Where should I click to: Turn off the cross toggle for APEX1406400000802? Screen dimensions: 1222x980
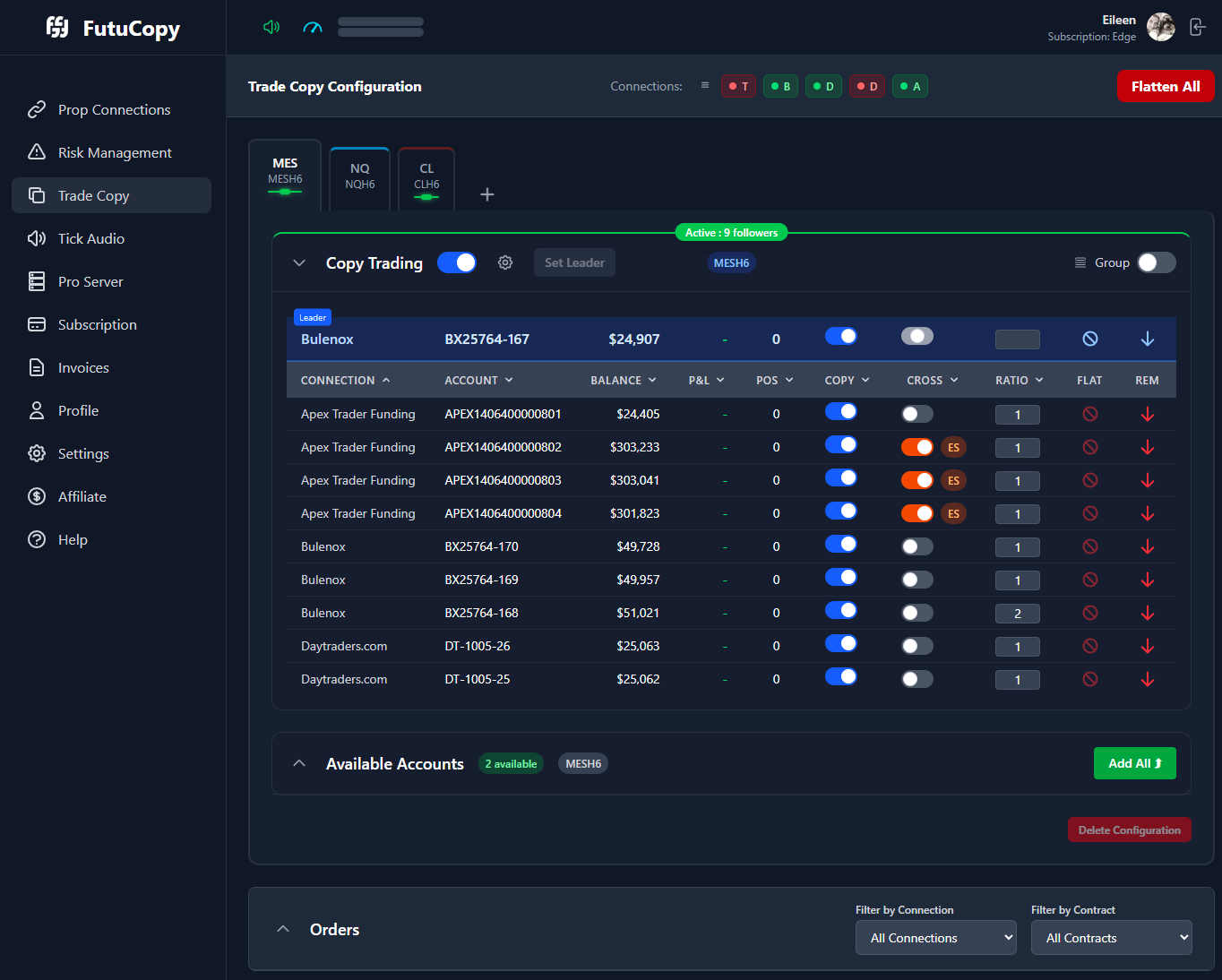click(917, 447)
